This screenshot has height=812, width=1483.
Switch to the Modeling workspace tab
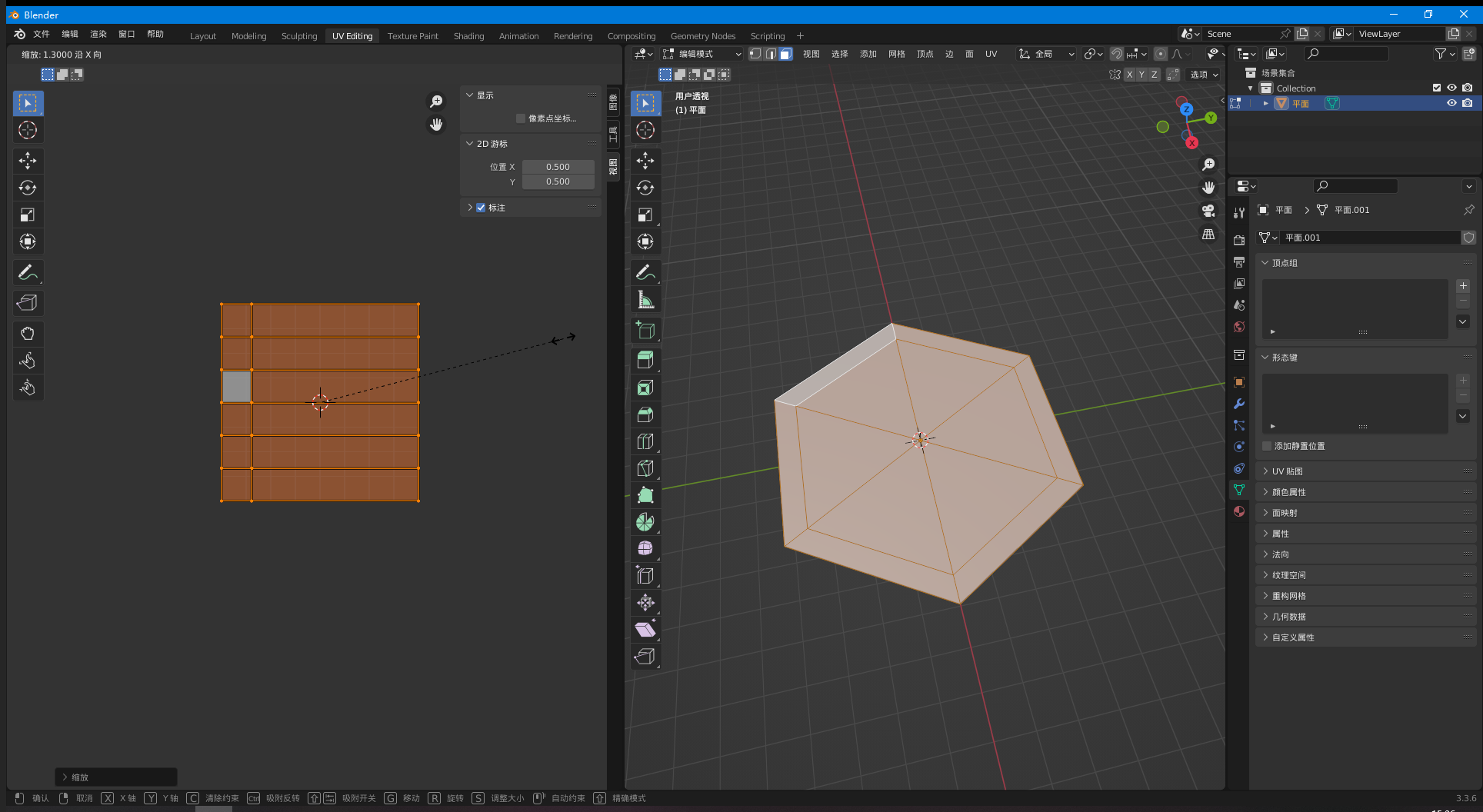249,36
